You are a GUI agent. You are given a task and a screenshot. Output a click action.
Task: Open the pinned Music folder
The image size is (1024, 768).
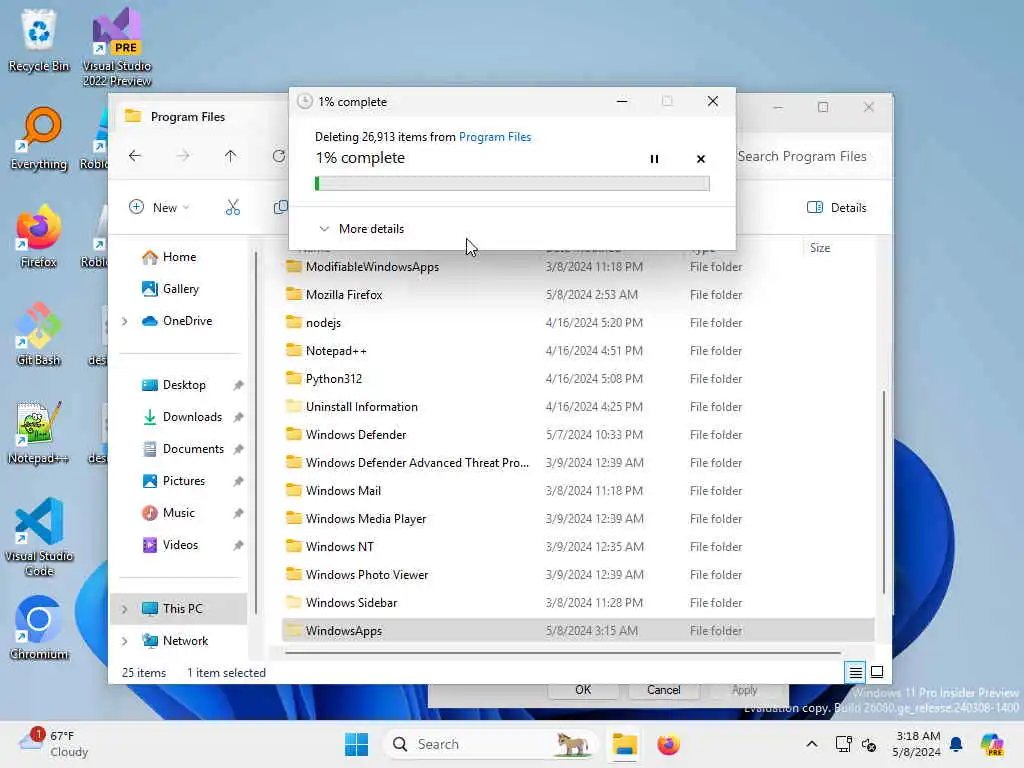178,513
